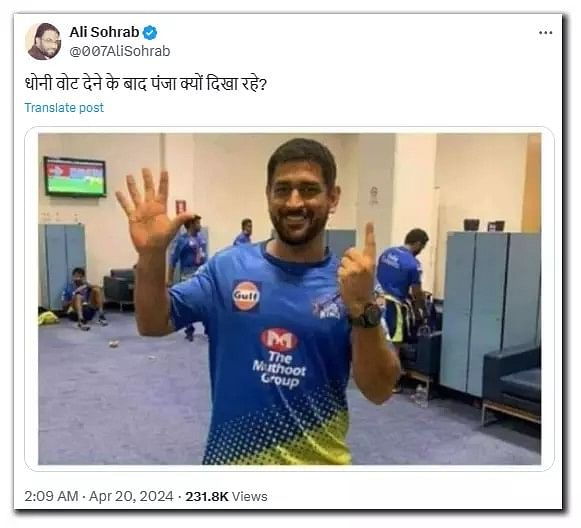This screenshot has width=581, height=528.
Task: Click the Gulf logo on the jersey
Action: point(246,295)
